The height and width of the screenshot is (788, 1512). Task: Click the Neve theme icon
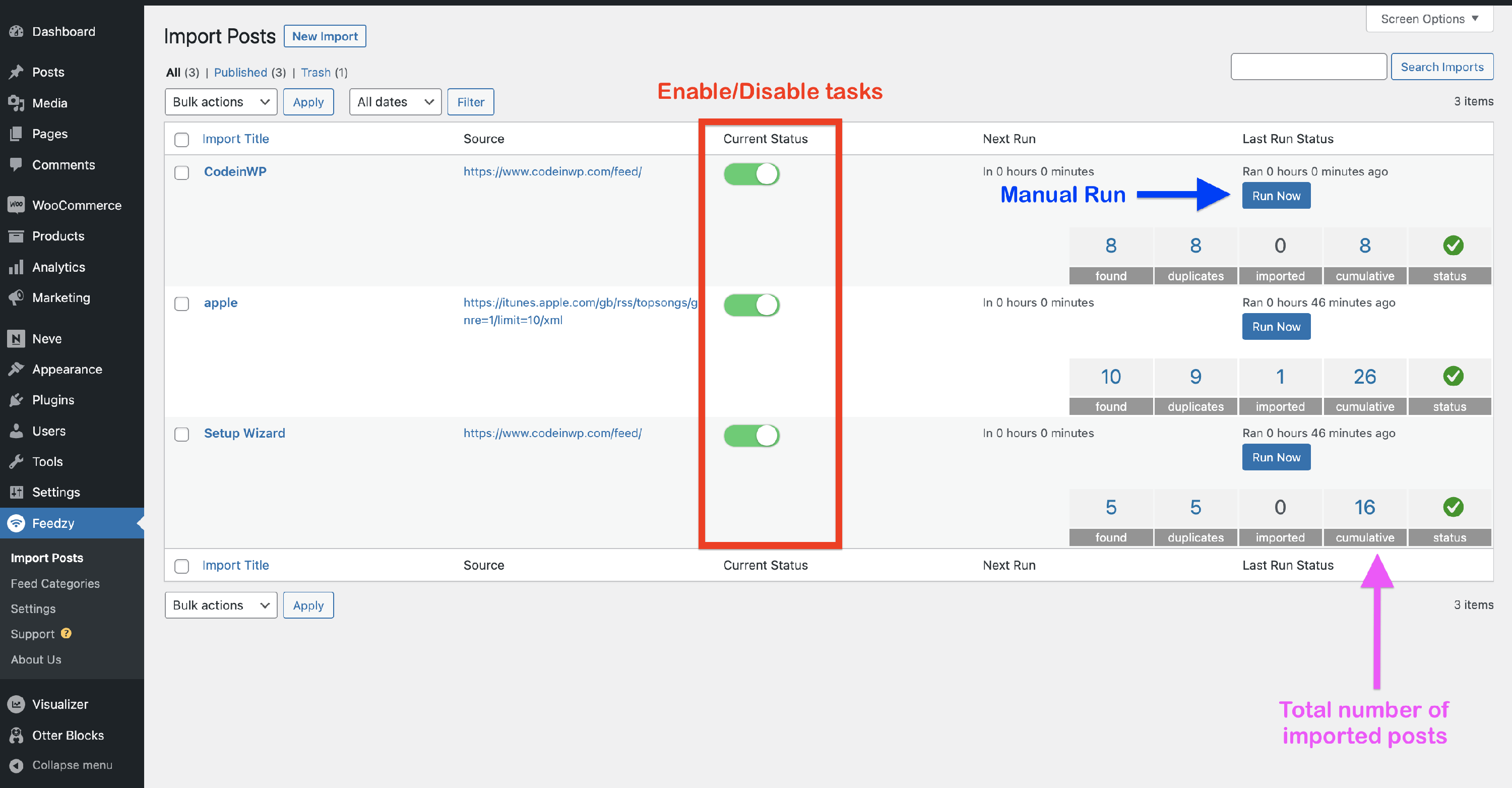tap(16, 338)
